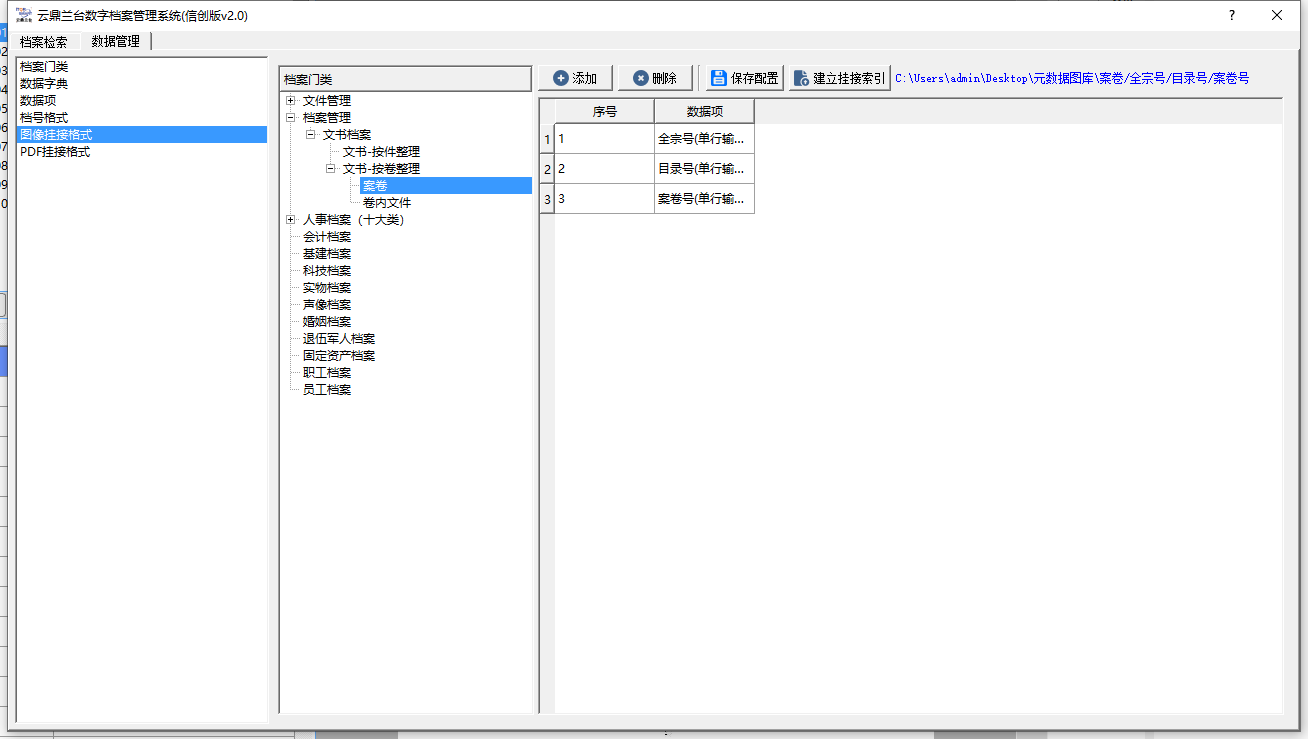Viewport: 1308px width, 739px height.
Task: Select PDF挂接格式 in left list
Action: [x=55, y=151]
